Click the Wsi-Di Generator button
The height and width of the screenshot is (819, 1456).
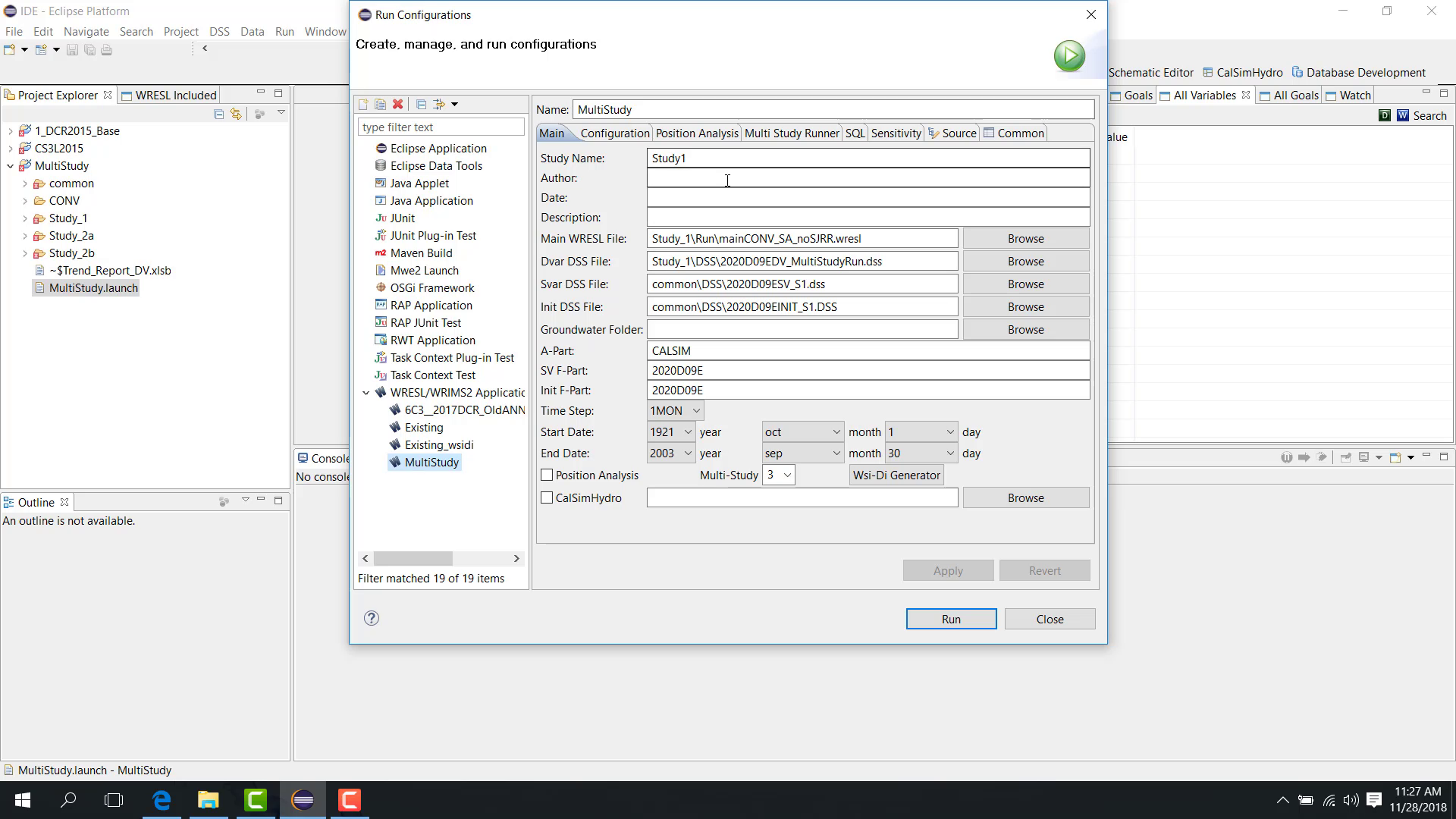(x=896, y=475)
